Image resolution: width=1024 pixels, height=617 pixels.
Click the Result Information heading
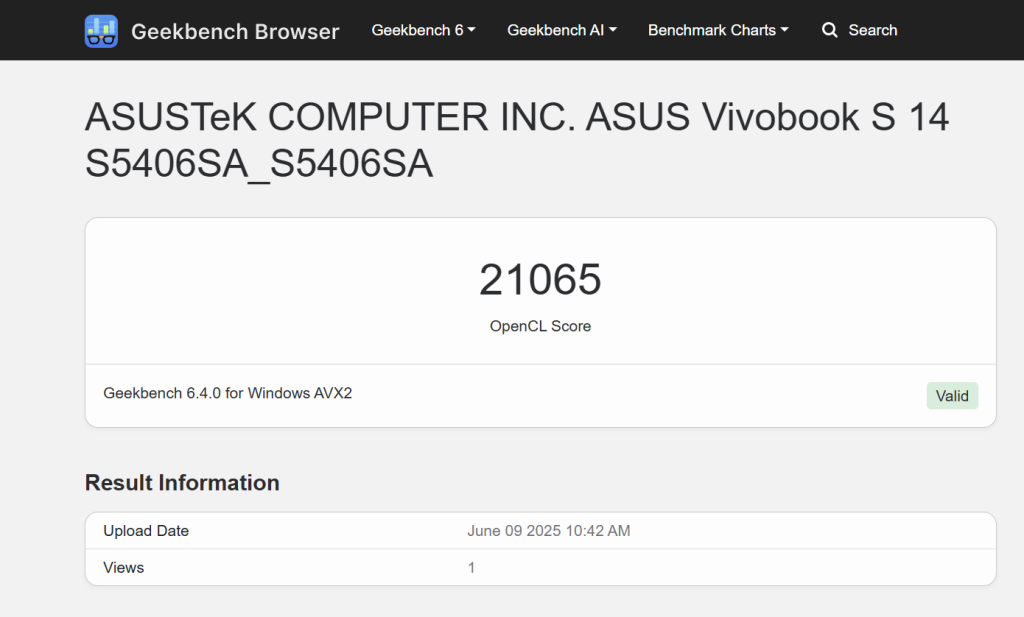[x=181, y=482]
